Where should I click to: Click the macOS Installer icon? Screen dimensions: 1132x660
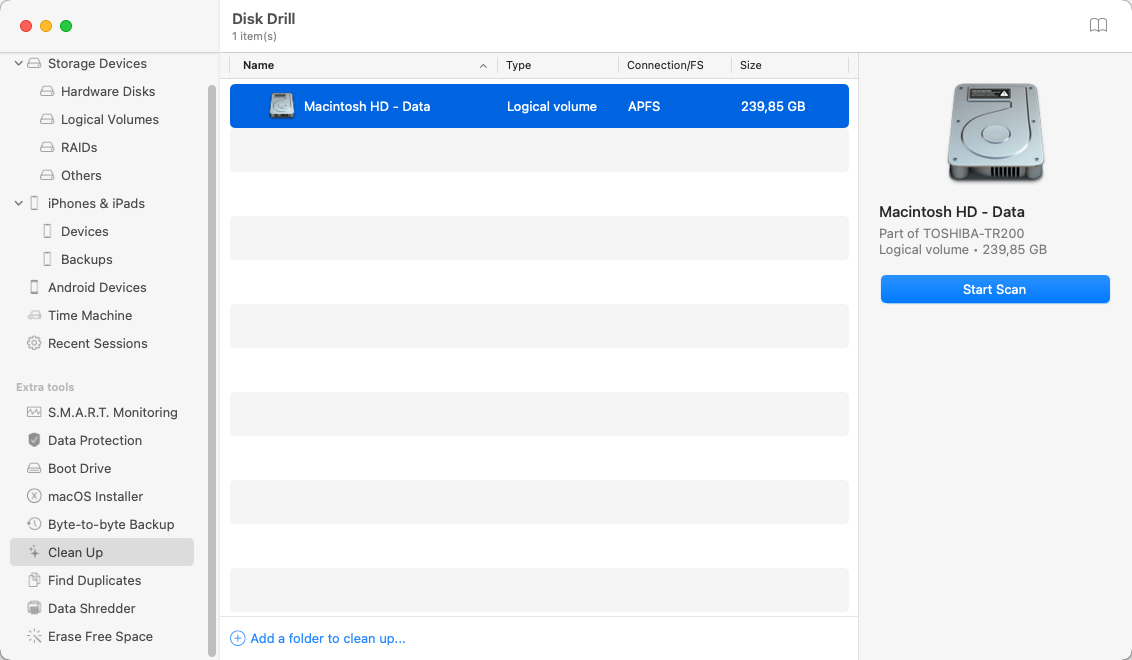(34, 496)
